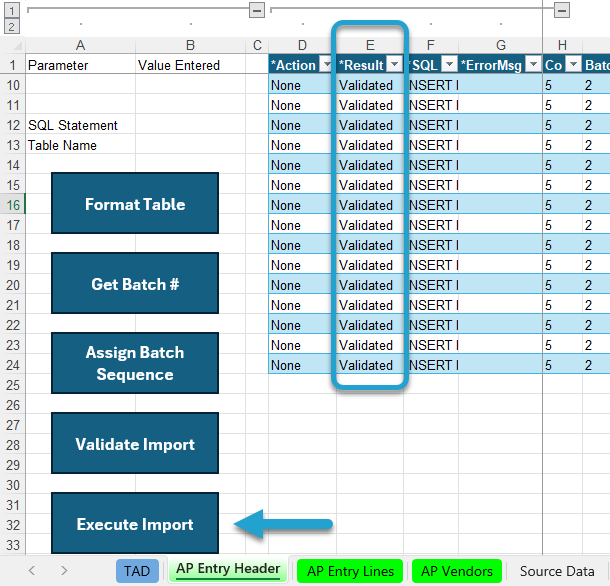This screenshot has width=610, height=586.
Task: Select row 16 header
Action: coord(13,205)
